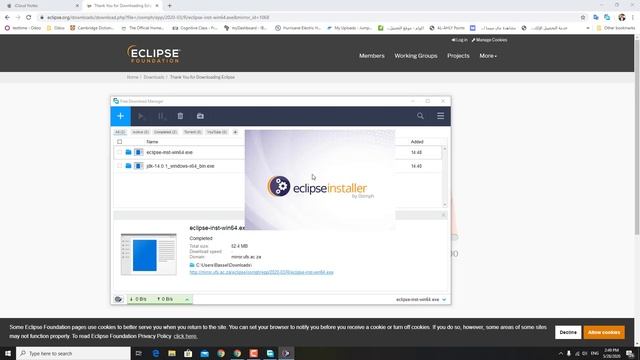Click the Eclipse Foundation logo
Viewport: 640px width, 360px height.
pos(153,54)
